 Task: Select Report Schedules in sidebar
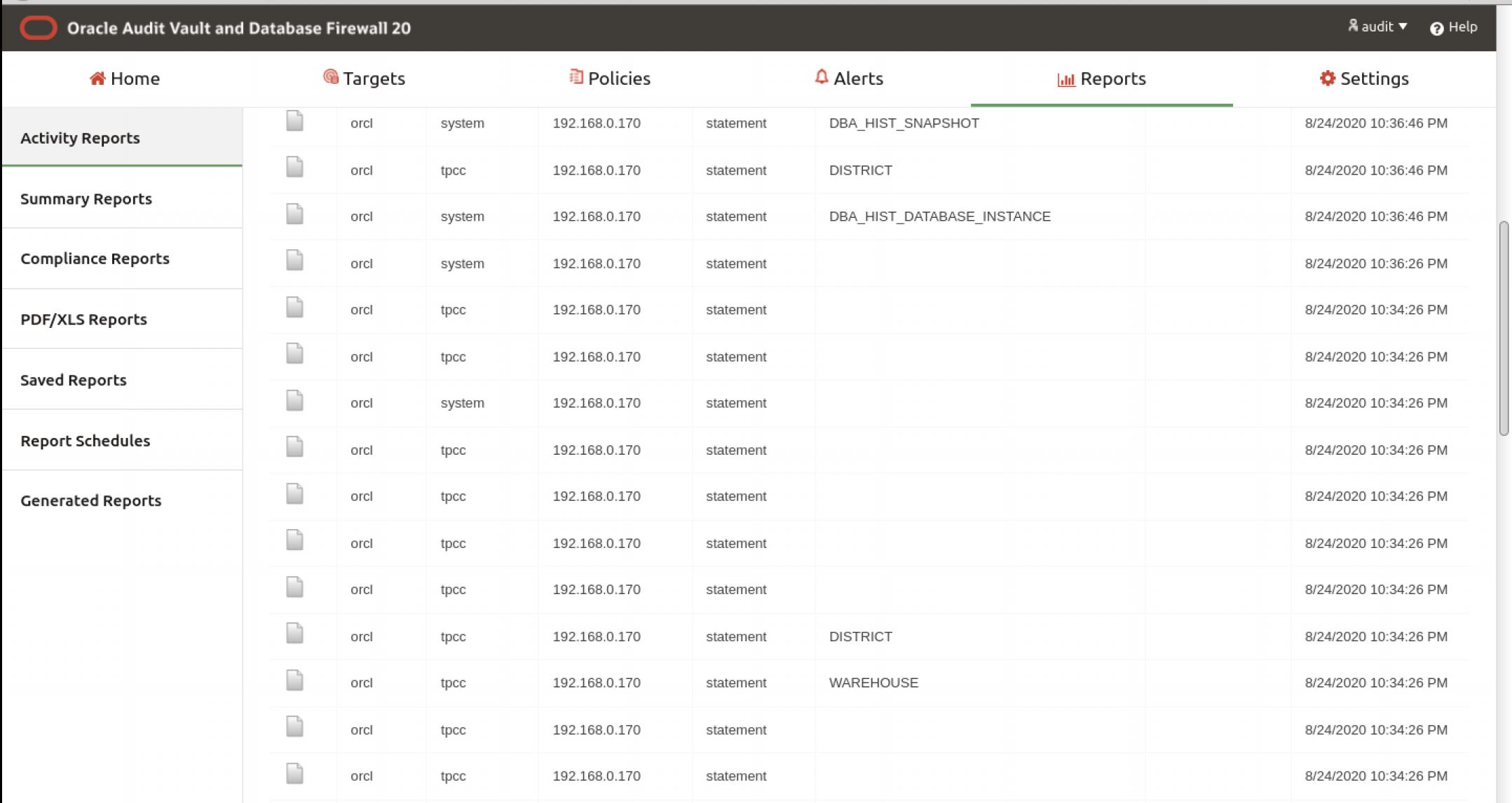85,441
